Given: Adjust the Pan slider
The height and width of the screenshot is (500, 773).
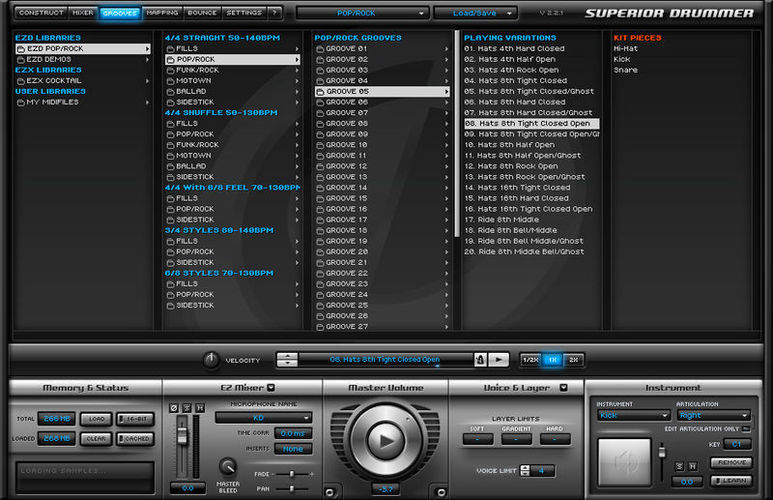Looking at the screenshot, I should pos(292,489).
